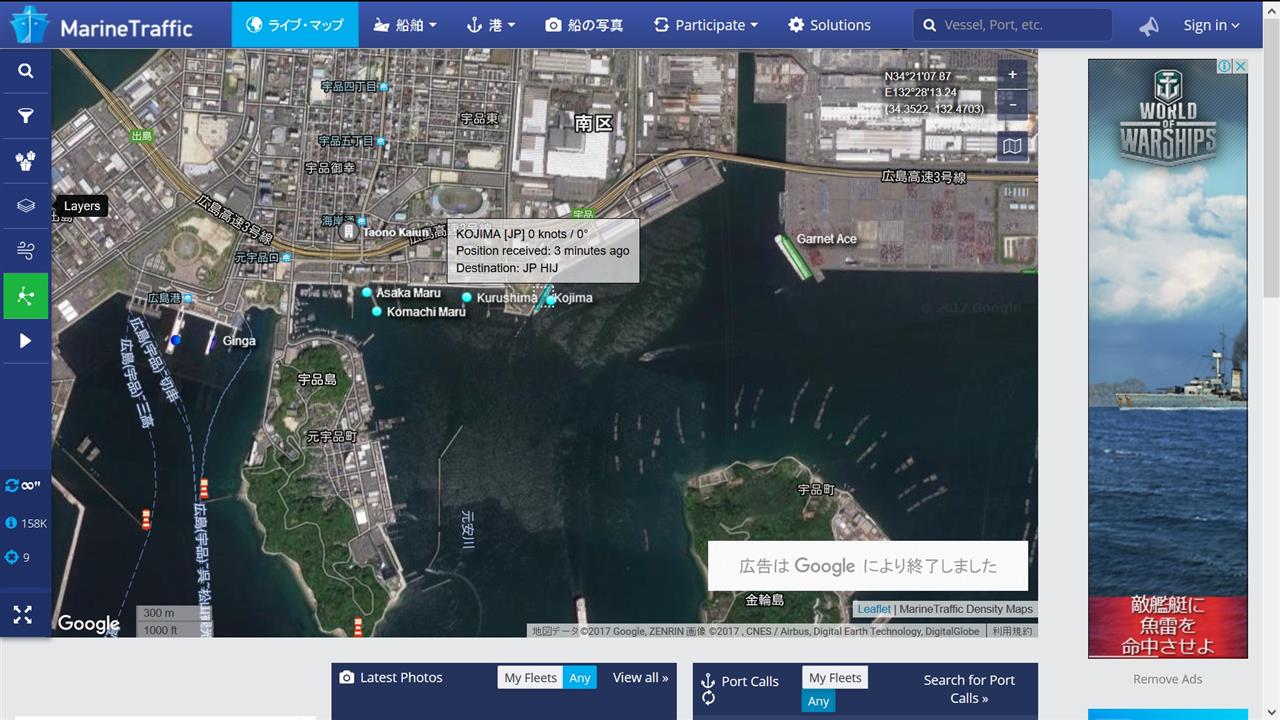1280x720 pixels.
Task: Select the Kurushima vessel dot
Action: pos(467,297)
